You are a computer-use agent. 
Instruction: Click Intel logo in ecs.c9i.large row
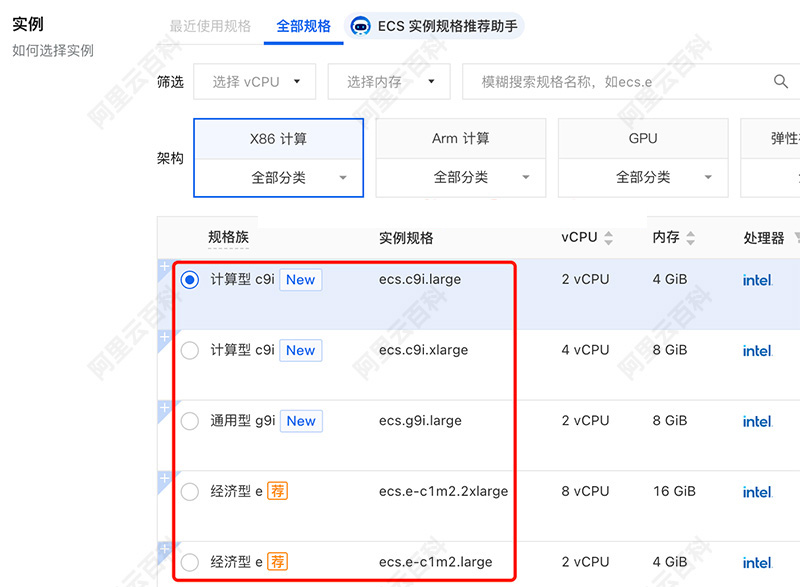click(757, 280)
